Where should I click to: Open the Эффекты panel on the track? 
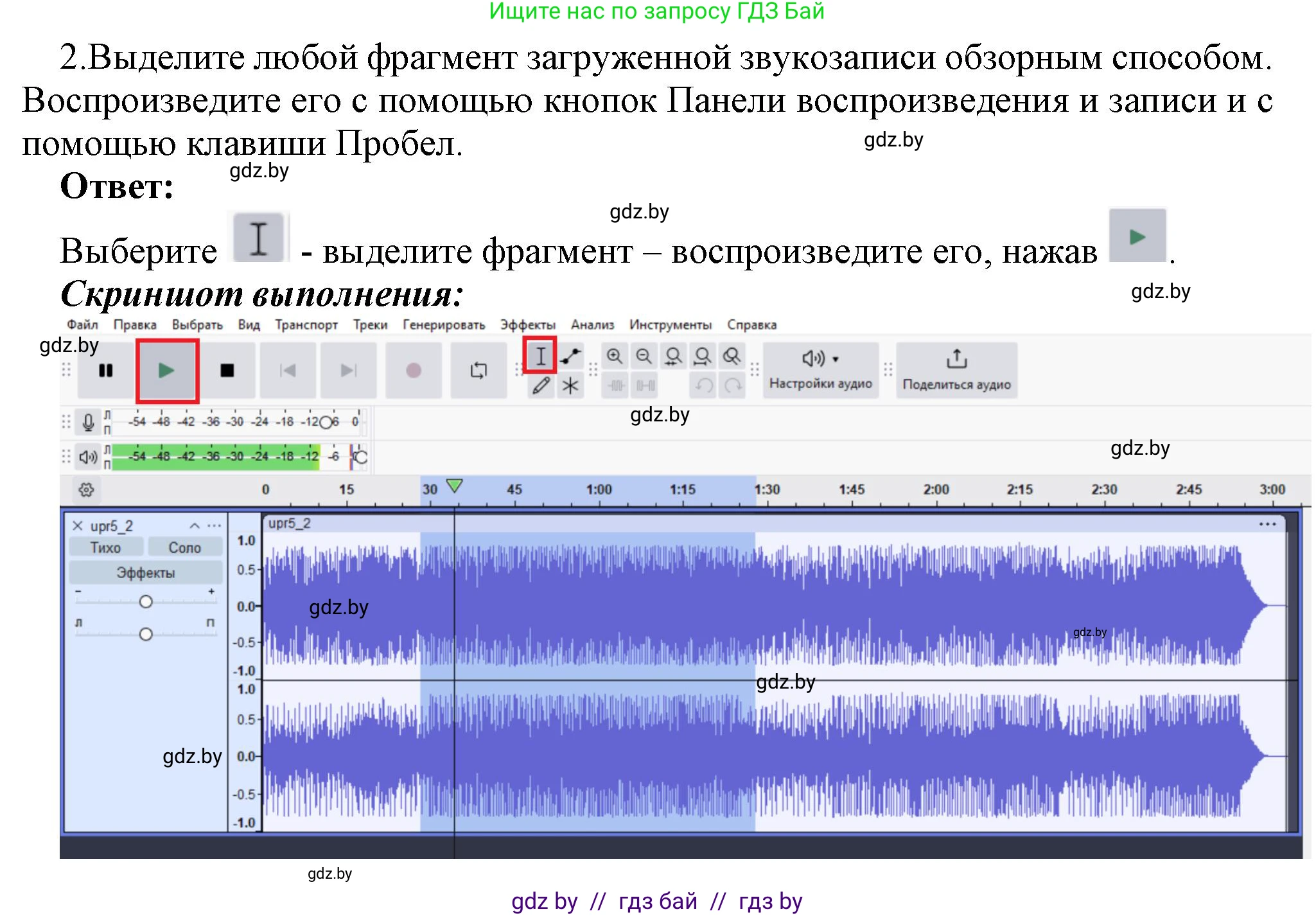(x=145, y=570)
